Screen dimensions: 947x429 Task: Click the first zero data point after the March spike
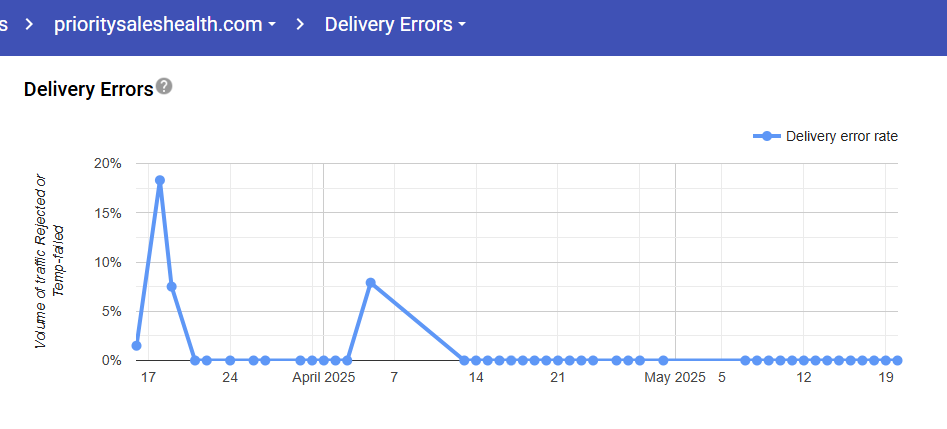click(x=195, y=360)
